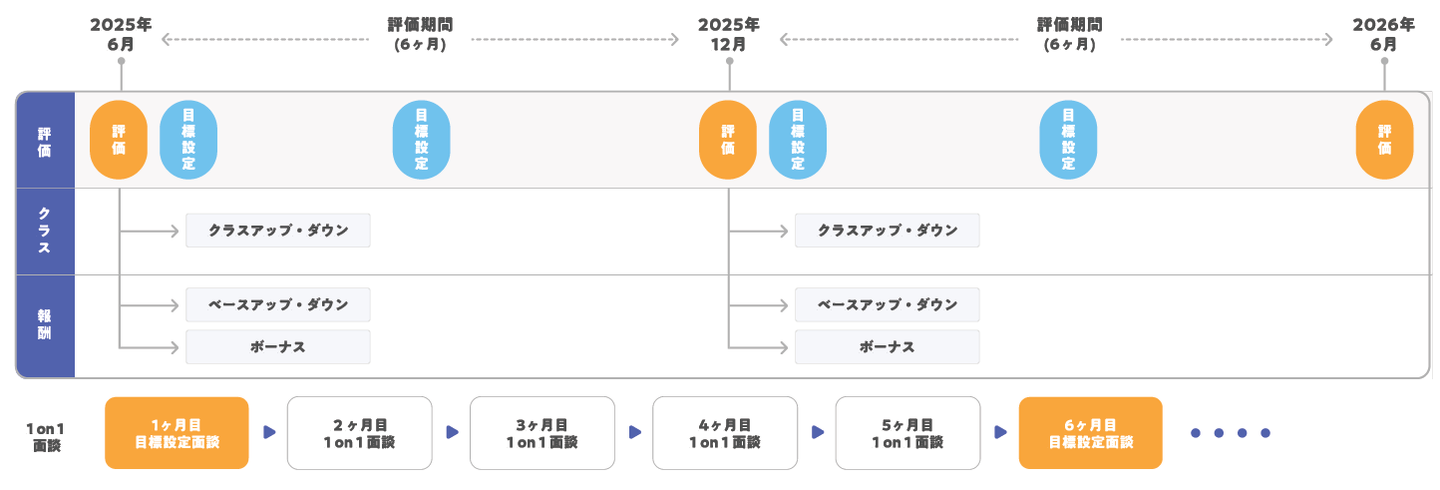
Task: Click the arrow between 1ヶ月目 and 2ヶ月目 boxes
Action: 268,432
